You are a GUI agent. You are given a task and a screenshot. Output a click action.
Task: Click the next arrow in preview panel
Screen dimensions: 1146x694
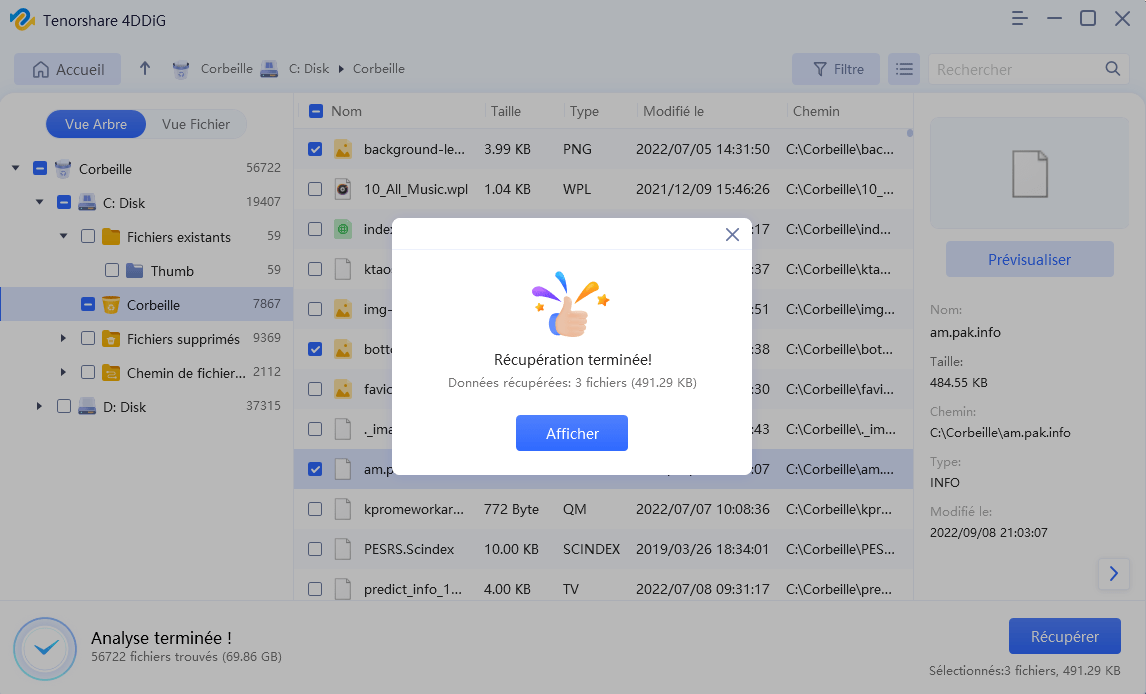click(x=1113, y=573)
